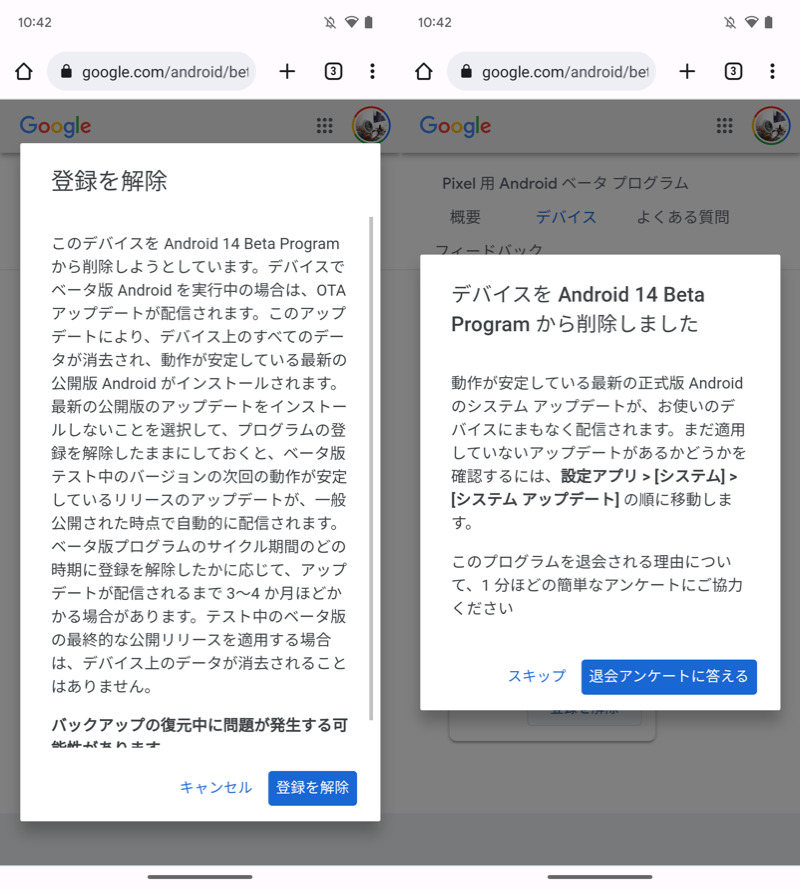
Task: Tap the home icon in the right browser
Action: pos(424,72)
